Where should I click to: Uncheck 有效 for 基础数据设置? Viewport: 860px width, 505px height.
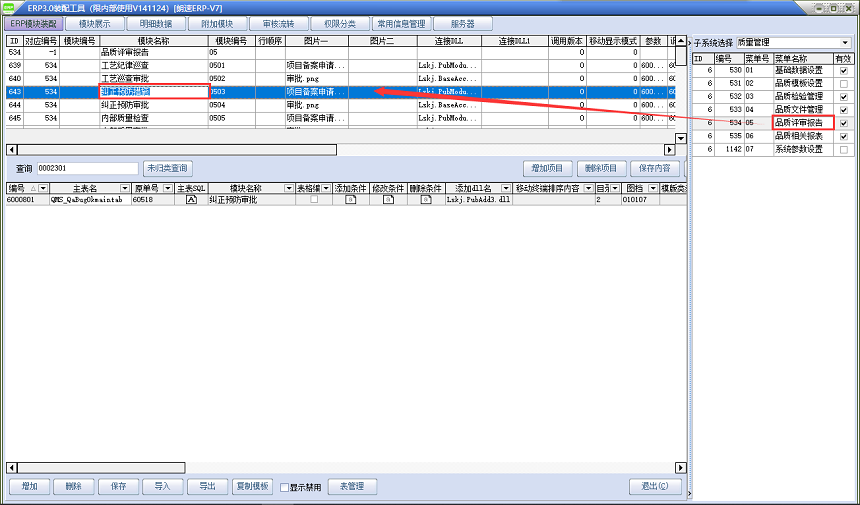pos(845,71)
